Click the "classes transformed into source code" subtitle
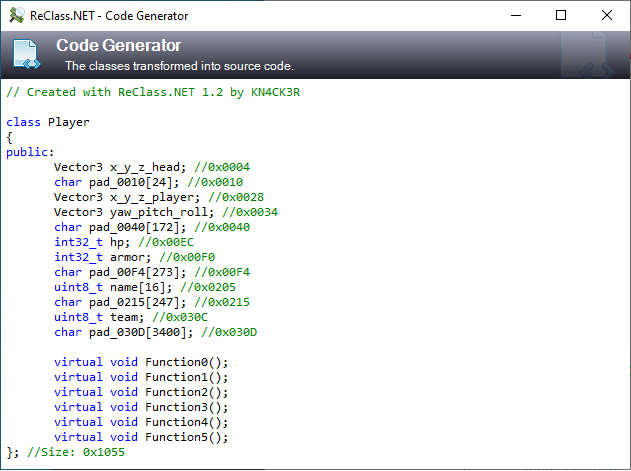Screen dimensions: 631x471 pos(179,66)
